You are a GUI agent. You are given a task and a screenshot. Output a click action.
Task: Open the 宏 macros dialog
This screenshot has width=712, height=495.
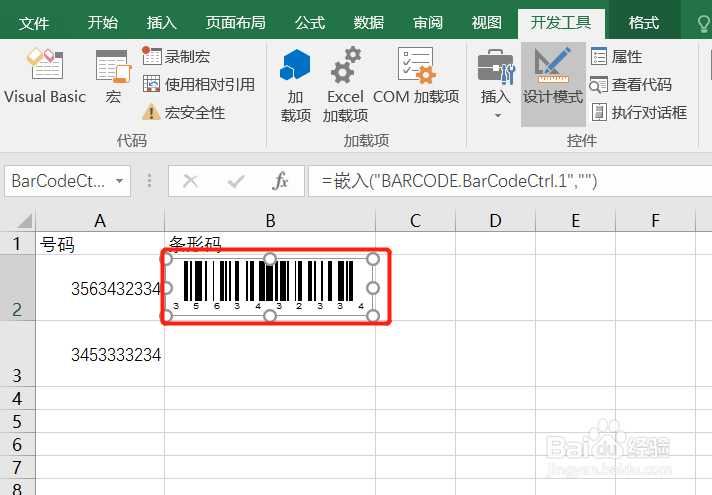(x=114, y=76)
